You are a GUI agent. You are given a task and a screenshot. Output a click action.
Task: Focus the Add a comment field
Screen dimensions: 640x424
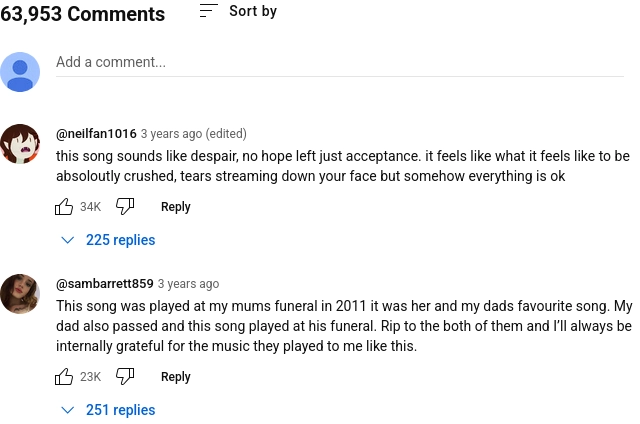point(340,62)
